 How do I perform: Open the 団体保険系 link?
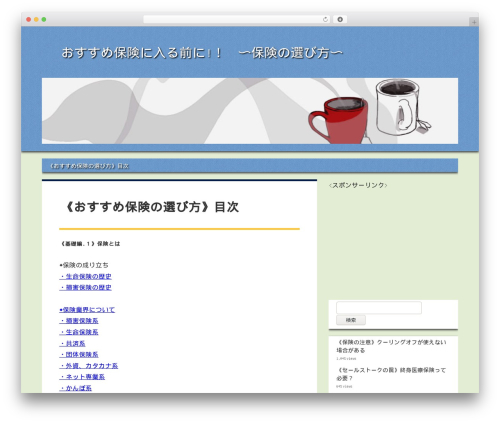[x=79, y=354]
